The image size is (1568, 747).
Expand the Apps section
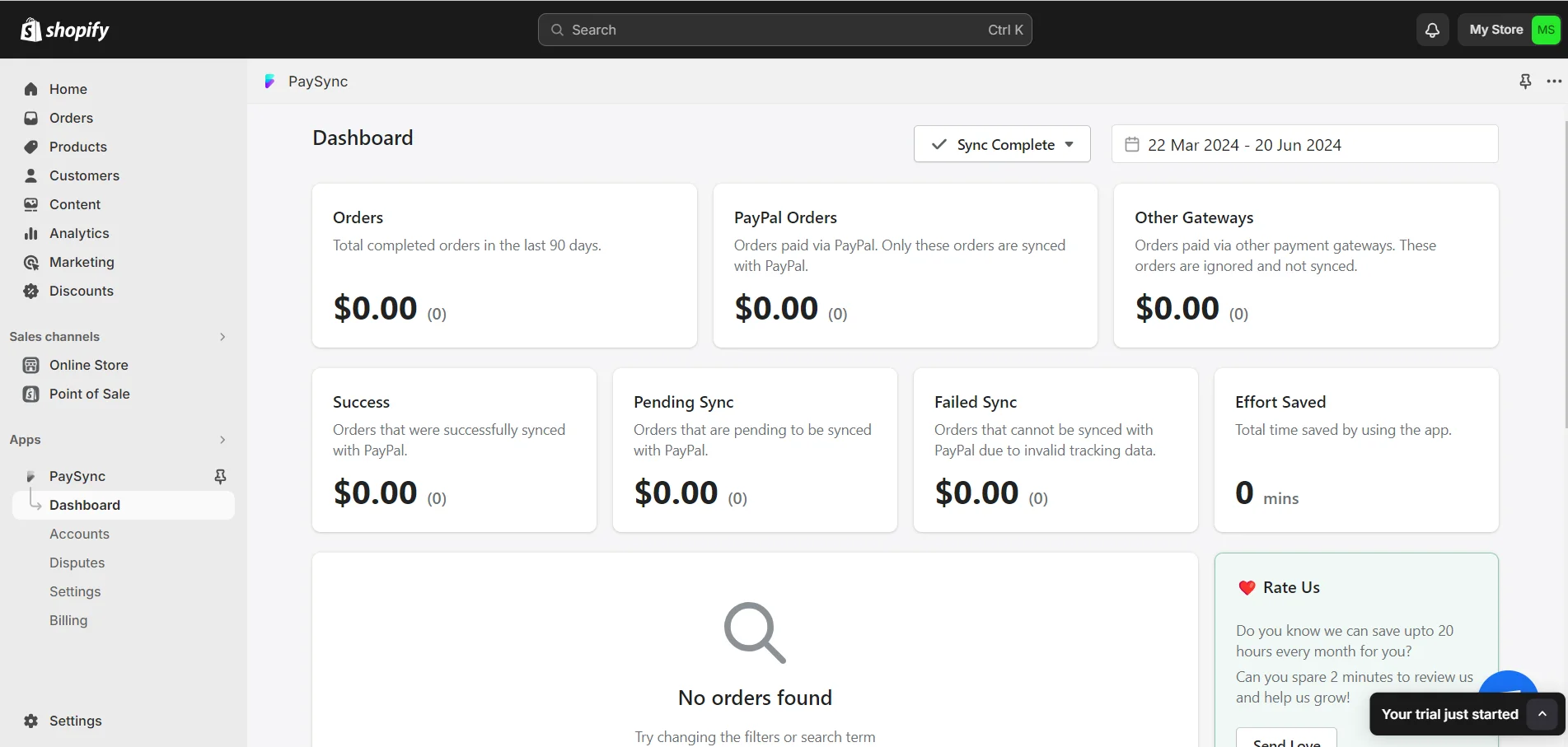point(222,440)
